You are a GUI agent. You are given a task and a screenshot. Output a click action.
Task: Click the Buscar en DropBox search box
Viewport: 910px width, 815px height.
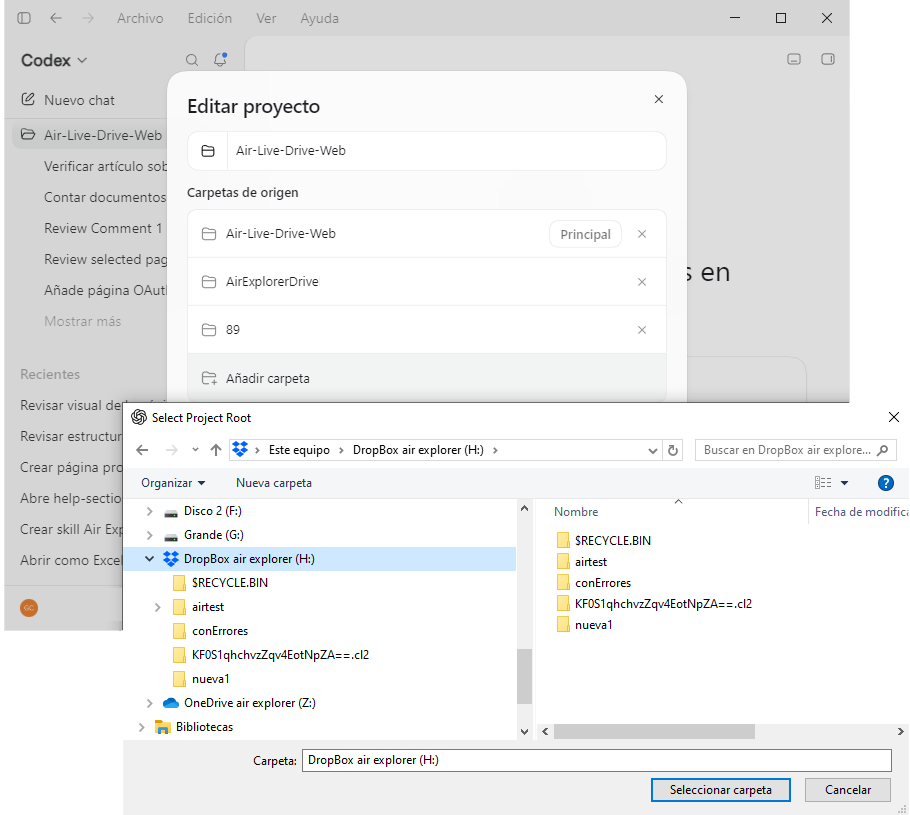point(795,450)
